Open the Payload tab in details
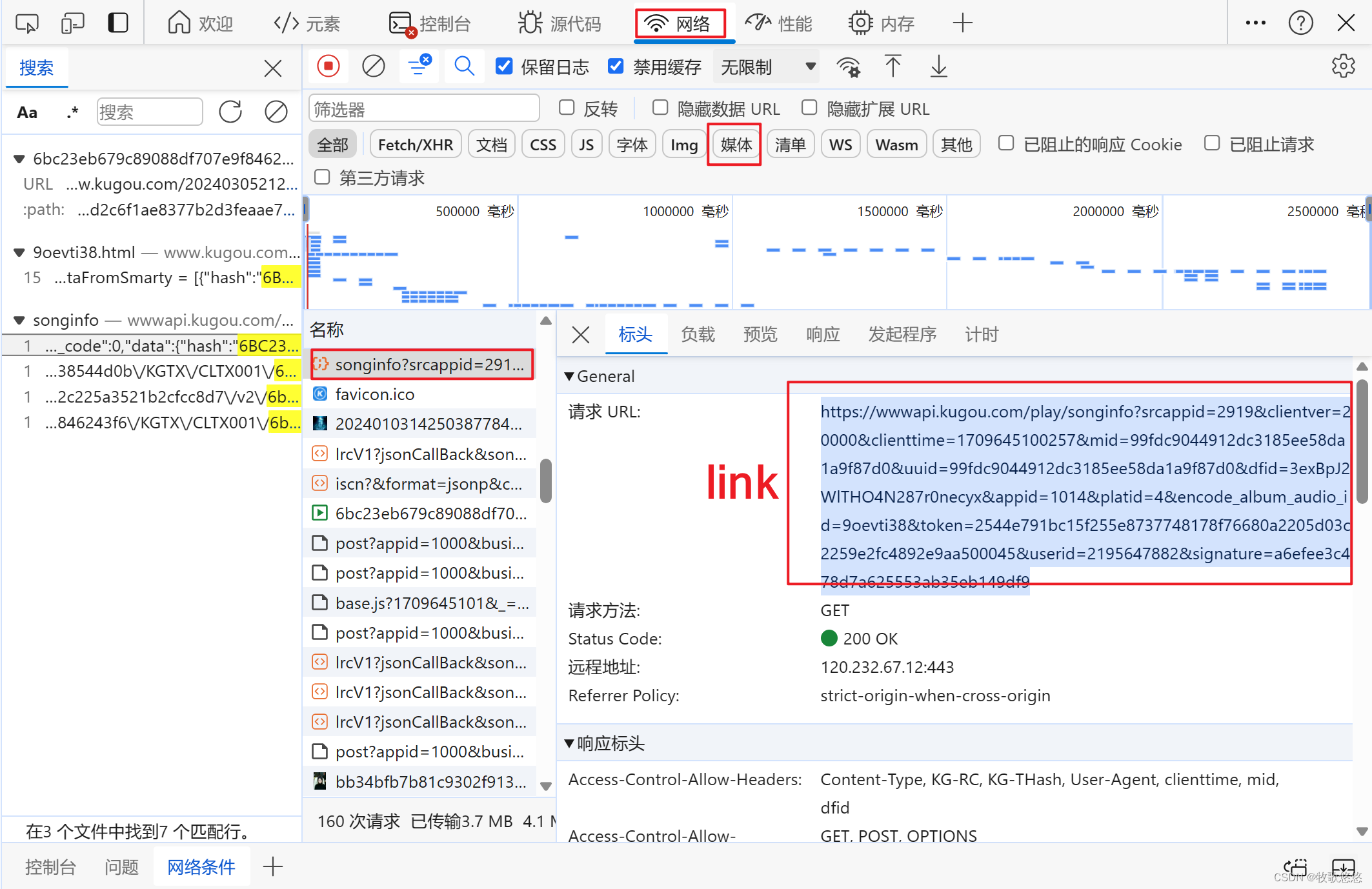1372x889 pixels. point(698,334)
